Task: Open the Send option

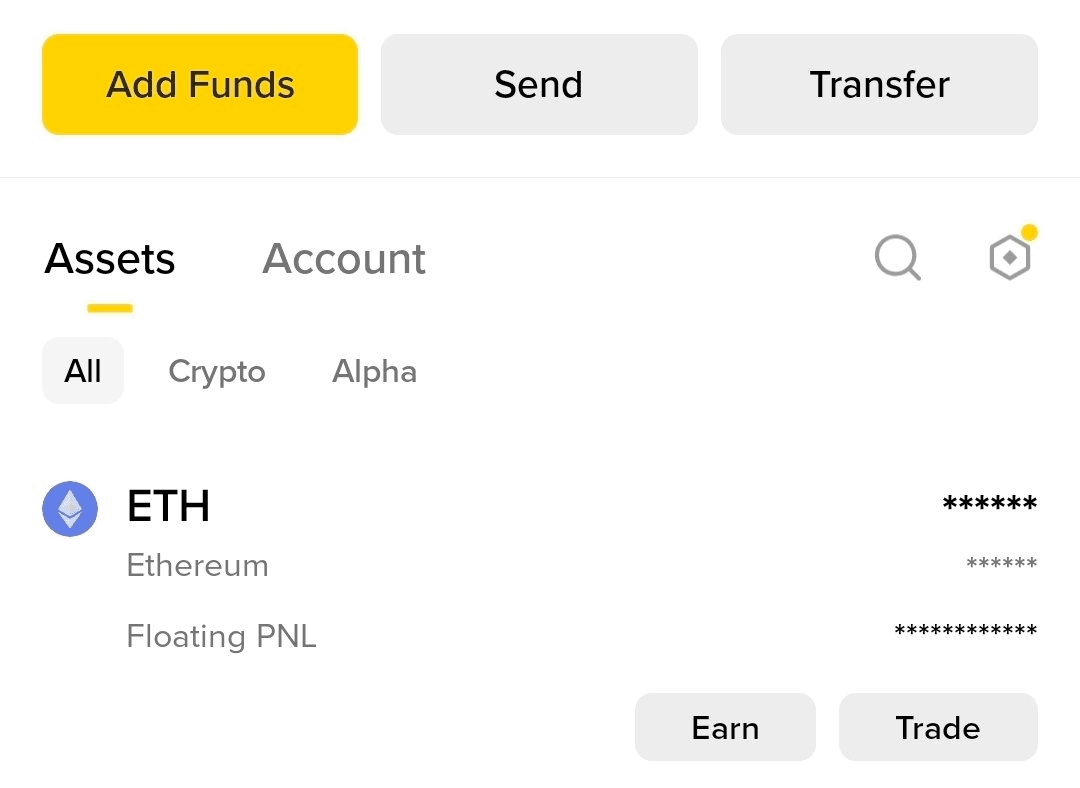Action: [539, 84]
